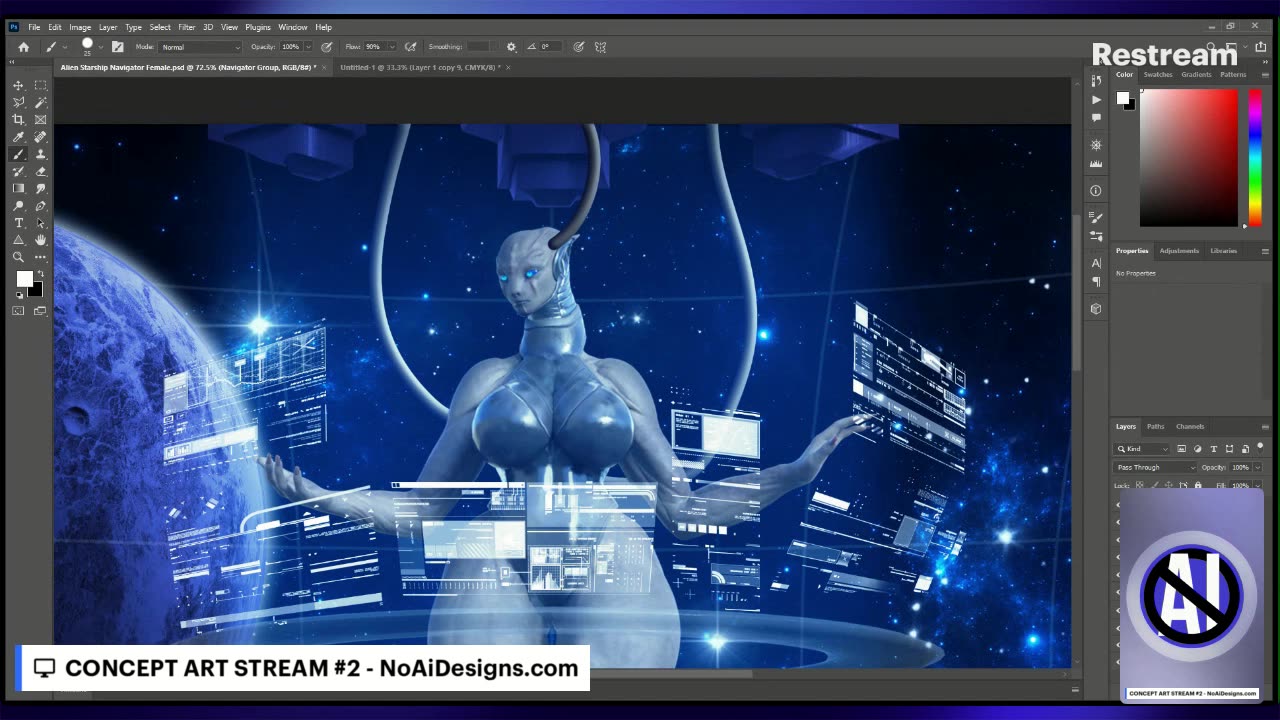Open the brush preset picker dropdown

tap(100, 47)
